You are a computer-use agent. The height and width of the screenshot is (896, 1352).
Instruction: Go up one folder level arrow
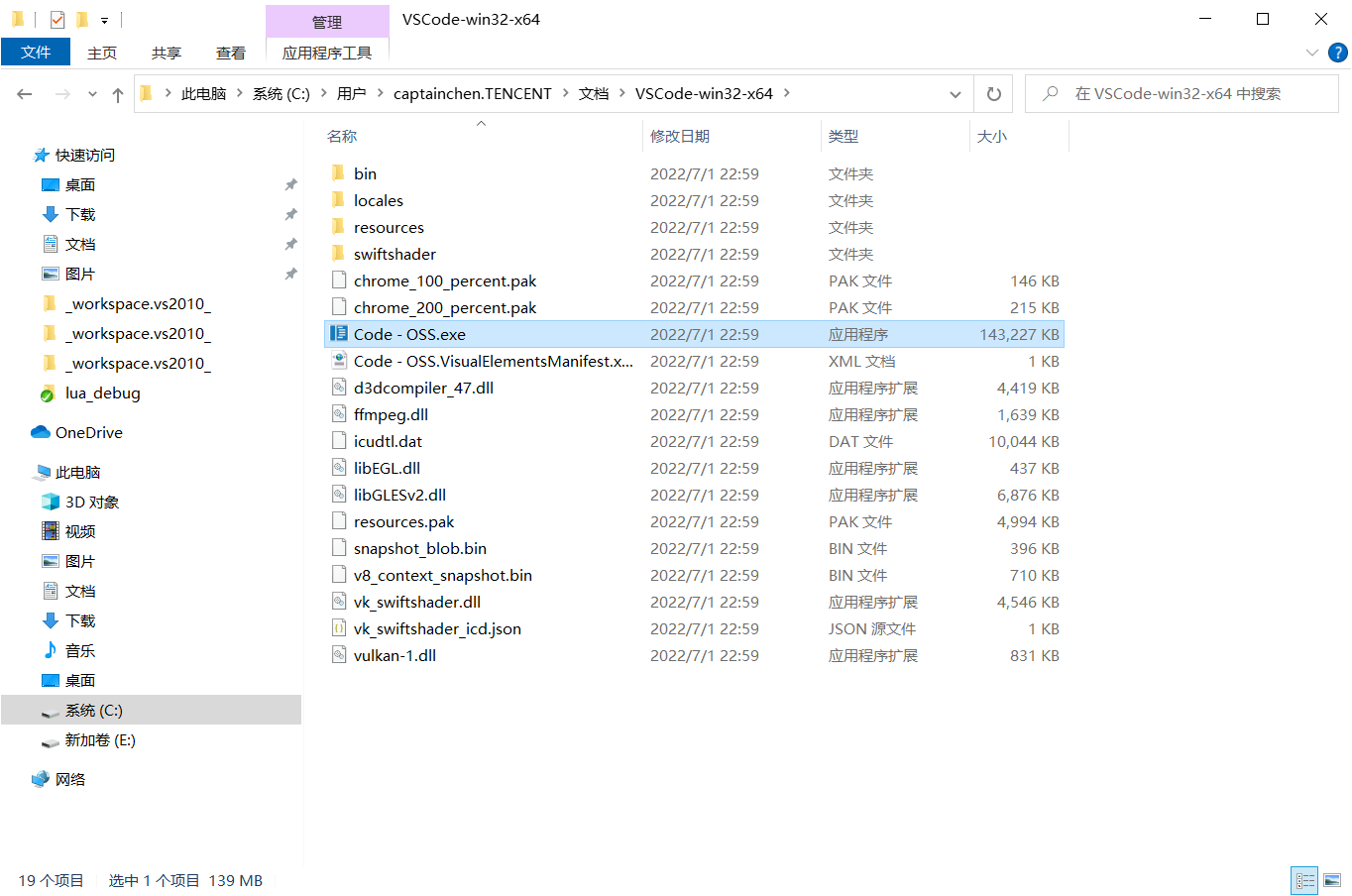[118, 94]
